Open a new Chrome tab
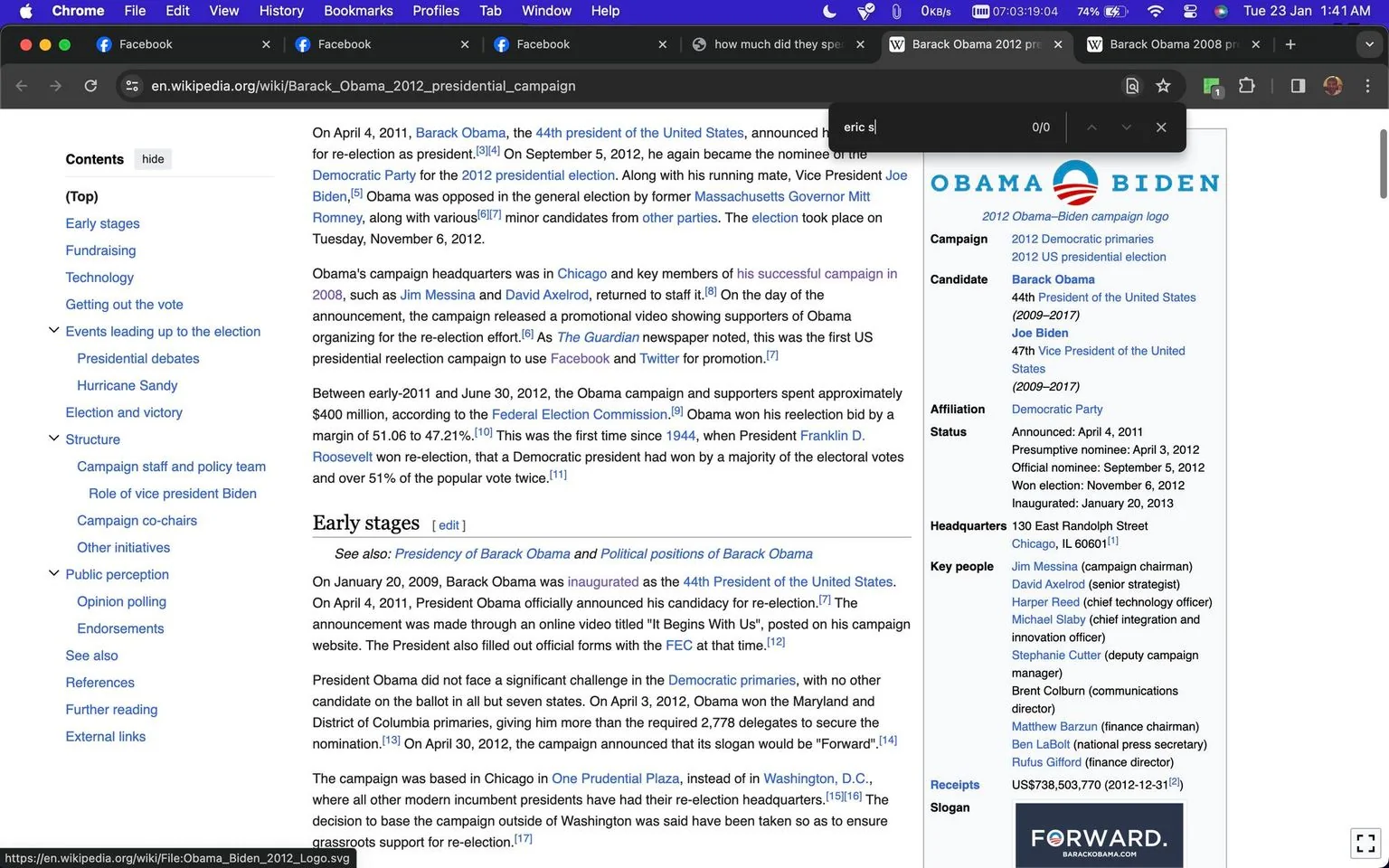This screenshot has width=1389, height=868. [x=1290, y=44]
